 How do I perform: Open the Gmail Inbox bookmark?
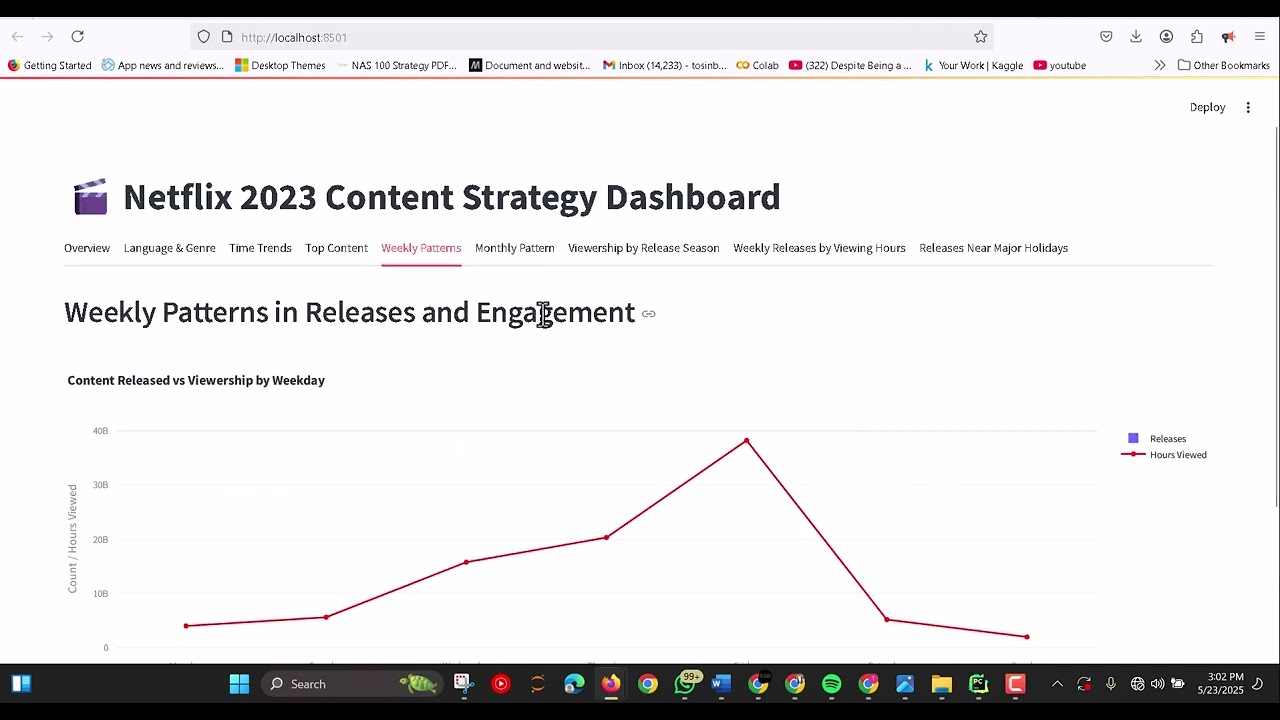tap(664, 65)
